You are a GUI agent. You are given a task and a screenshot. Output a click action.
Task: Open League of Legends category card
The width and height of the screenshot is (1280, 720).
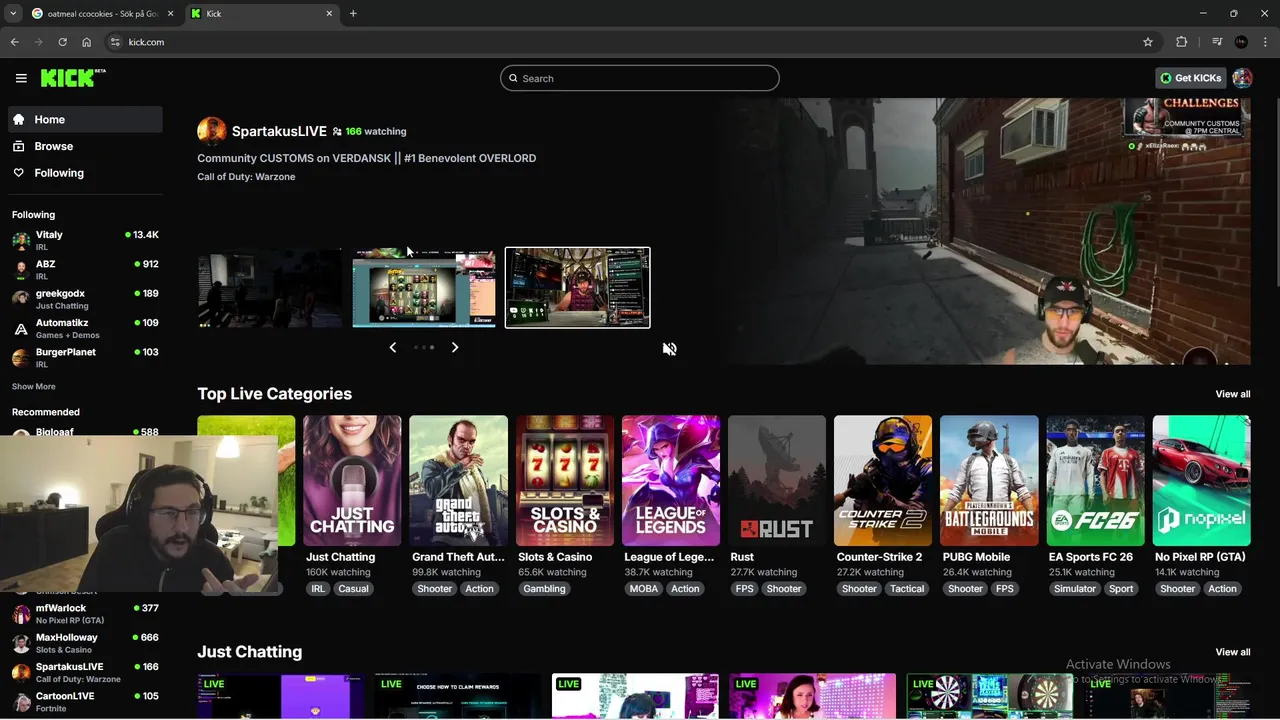tap(670, 481)
